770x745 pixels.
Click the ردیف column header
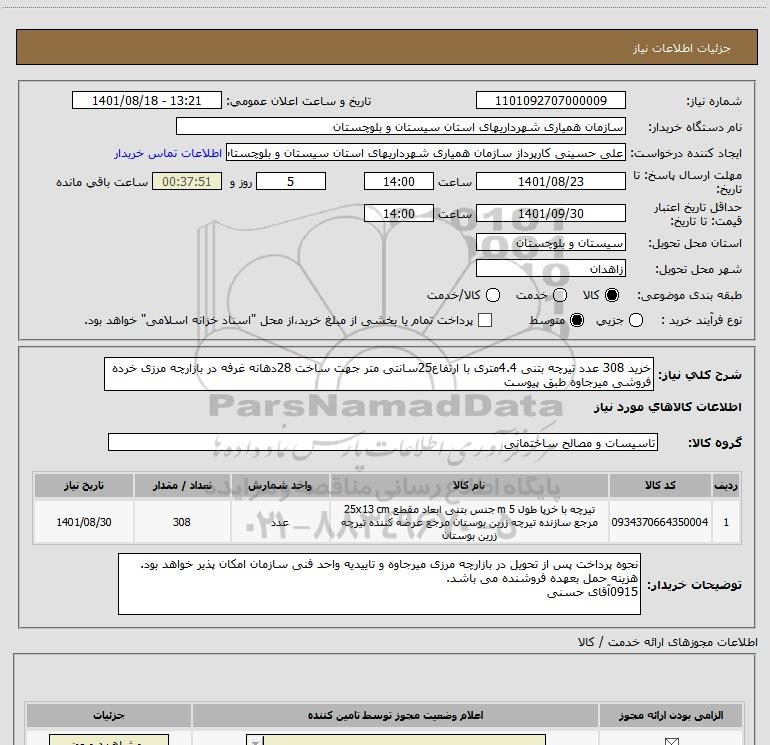click(726, 485)
